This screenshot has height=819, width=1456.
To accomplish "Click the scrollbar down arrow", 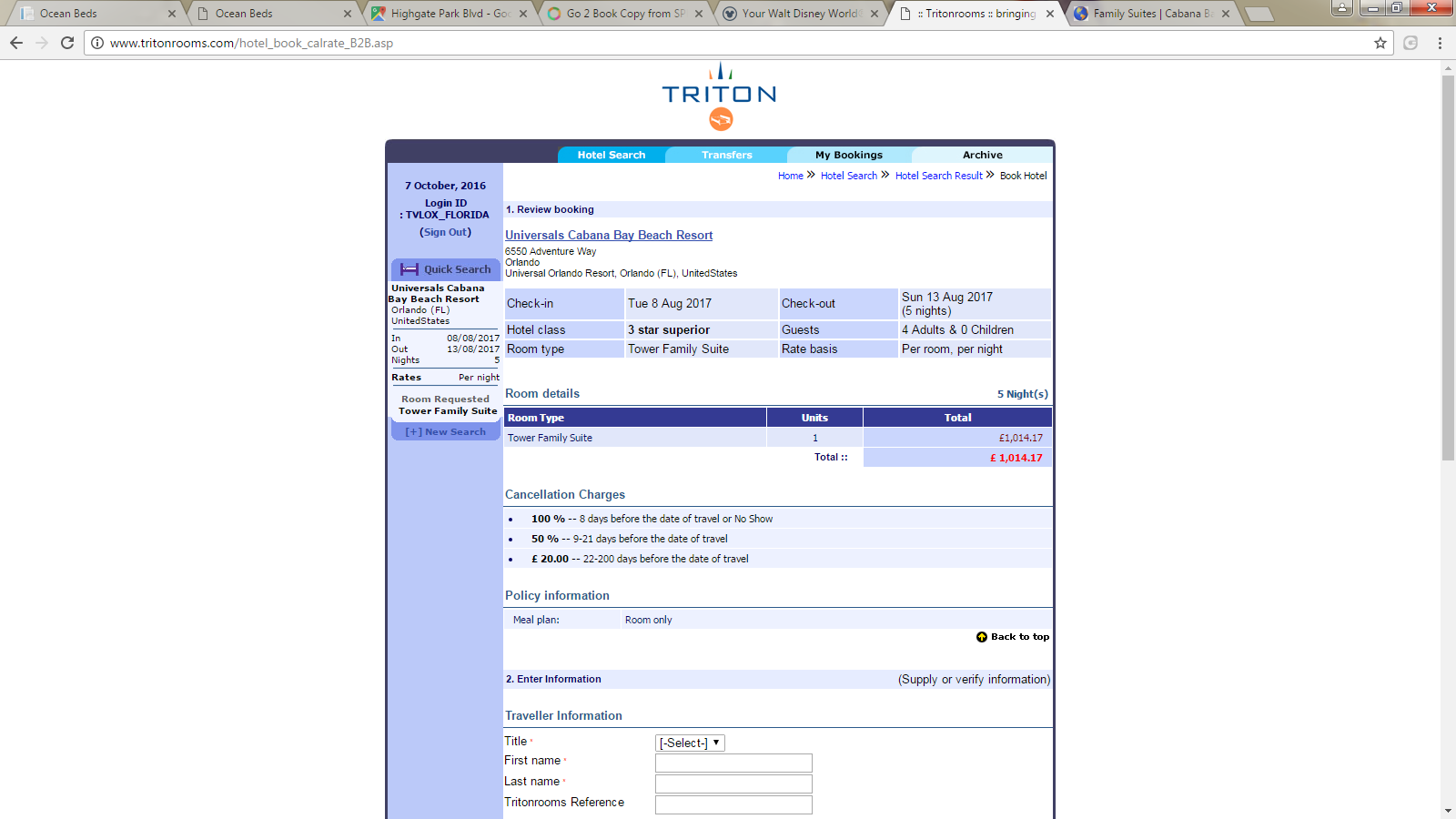I will click(1449, 811).
